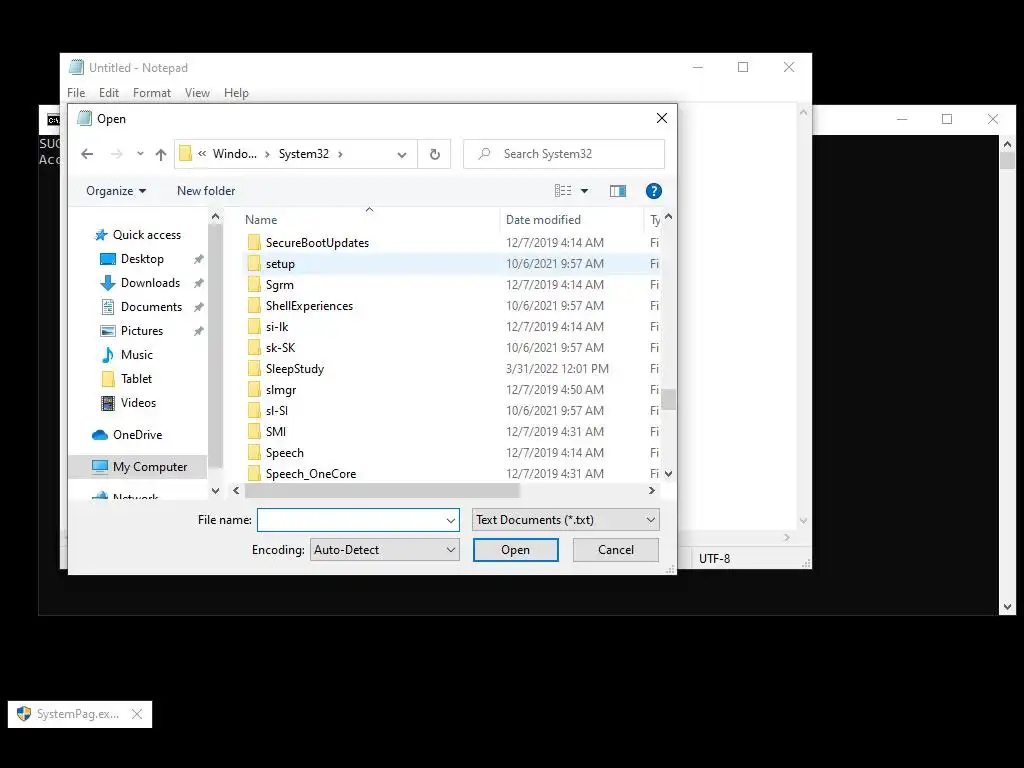
Task: Open Notepad View menu
Action: pyautogui.click(x=197, y=93)
